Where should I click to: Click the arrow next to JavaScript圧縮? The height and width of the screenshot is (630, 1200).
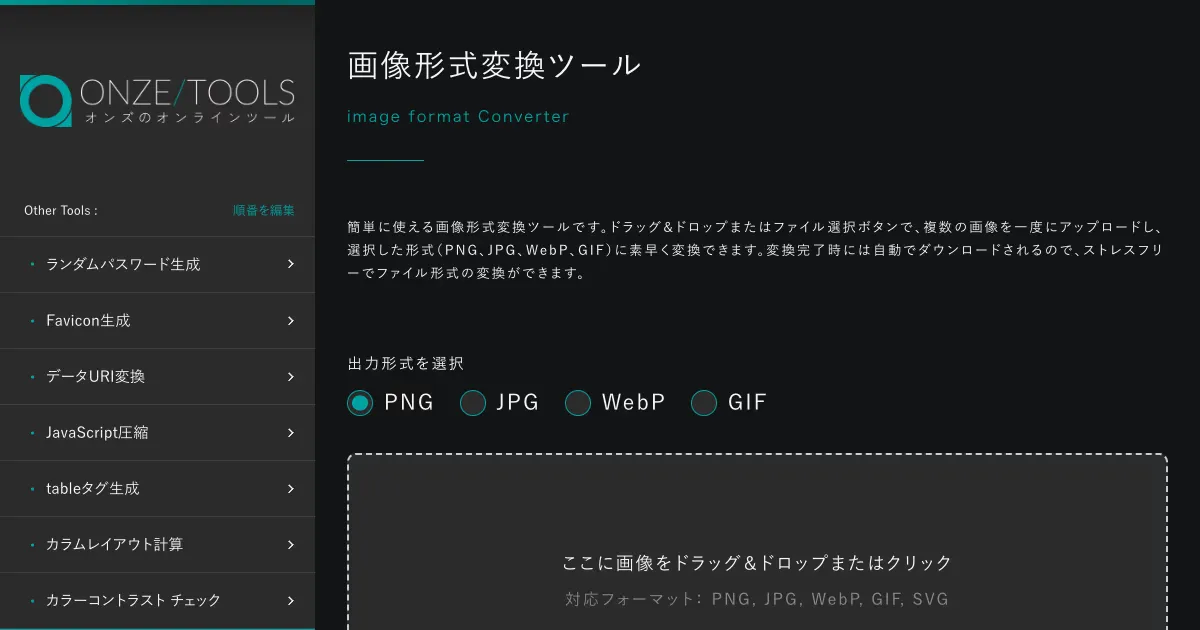pyautogui.click(x=290, y=433)
